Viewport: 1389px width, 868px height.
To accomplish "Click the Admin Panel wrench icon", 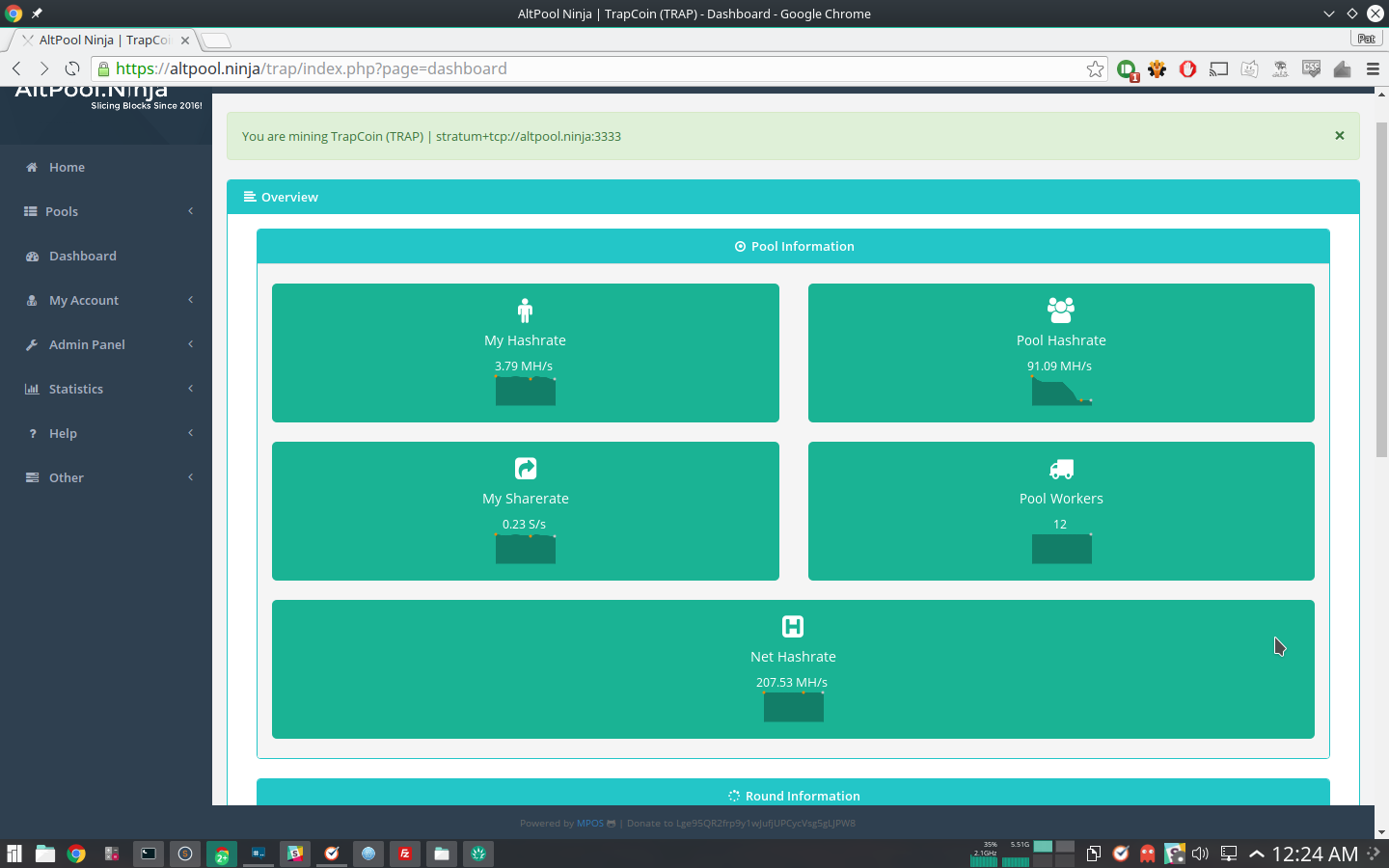I will (32, 344).
